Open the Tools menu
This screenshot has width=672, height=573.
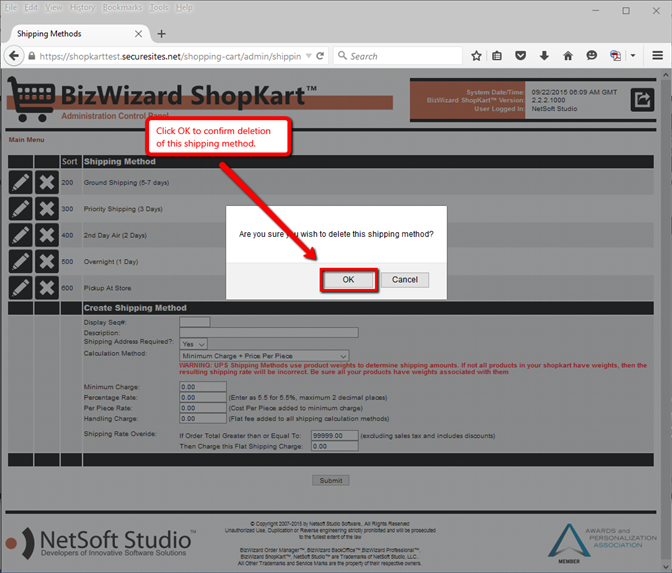tap(159, 8)
